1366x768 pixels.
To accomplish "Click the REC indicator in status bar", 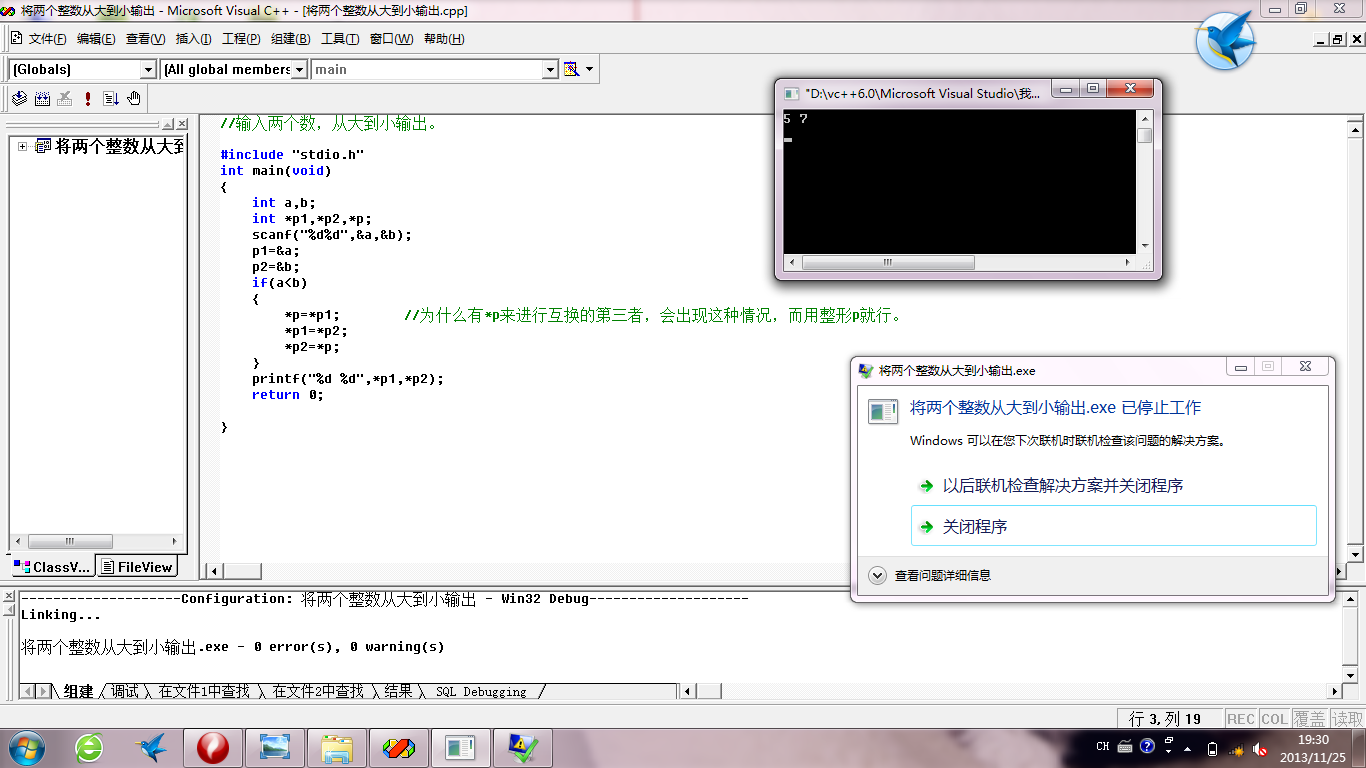I will tap(1240, 718).
